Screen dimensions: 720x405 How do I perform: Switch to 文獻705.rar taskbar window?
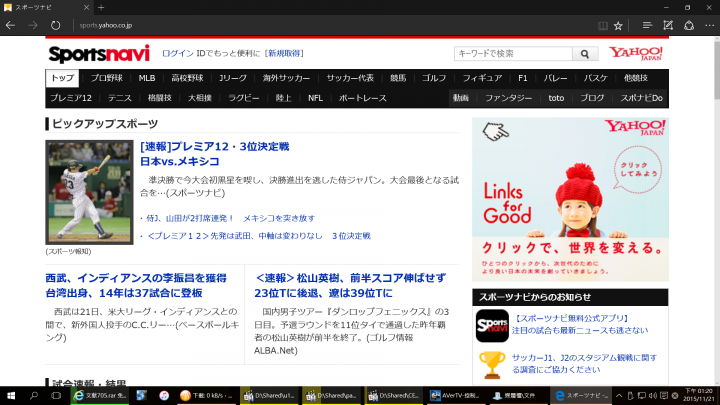click(x=101, y=395)
